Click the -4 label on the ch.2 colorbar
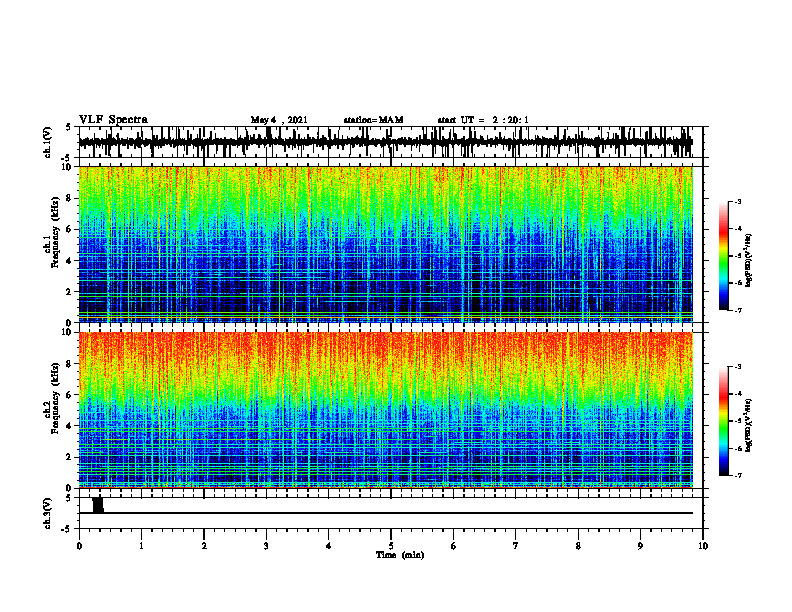792x612 pixels. pos(738,394)
